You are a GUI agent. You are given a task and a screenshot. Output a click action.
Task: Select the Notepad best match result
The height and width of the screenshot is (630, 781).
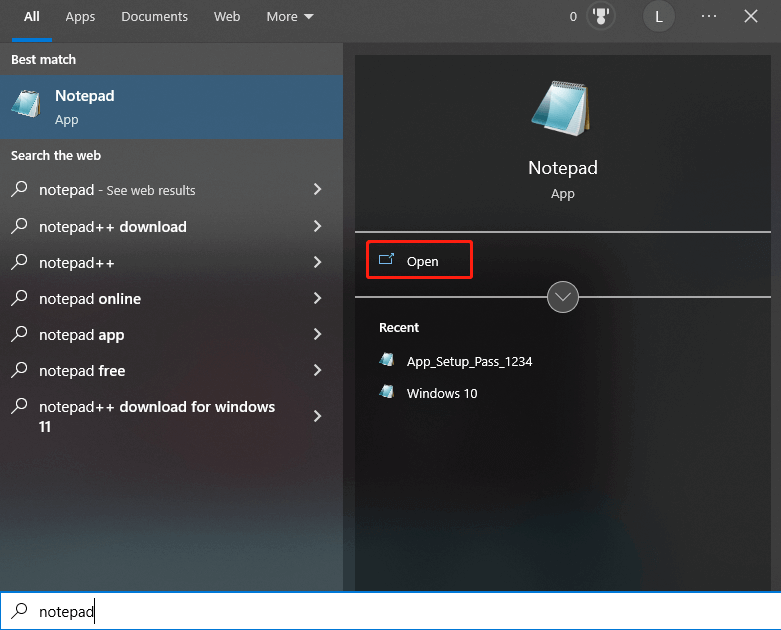click(171, 107)
